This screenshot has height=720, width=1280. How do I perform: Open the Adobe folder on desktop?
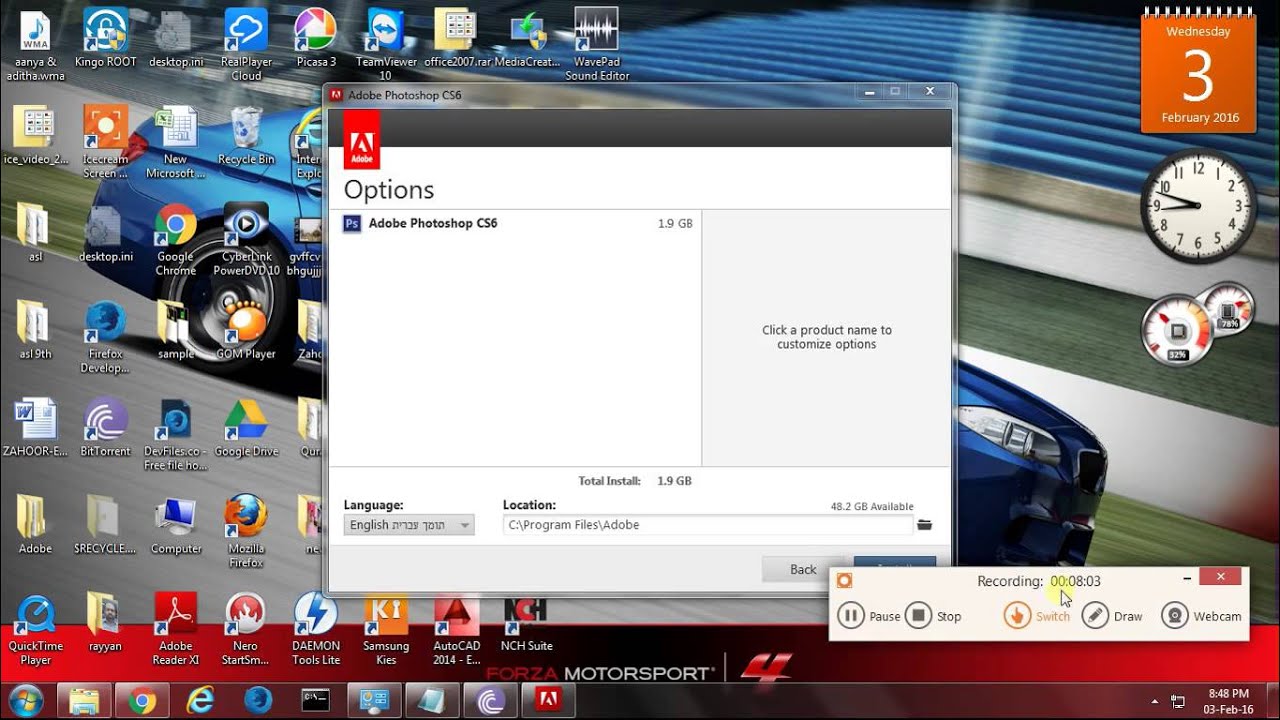click(x=35, y=525)
